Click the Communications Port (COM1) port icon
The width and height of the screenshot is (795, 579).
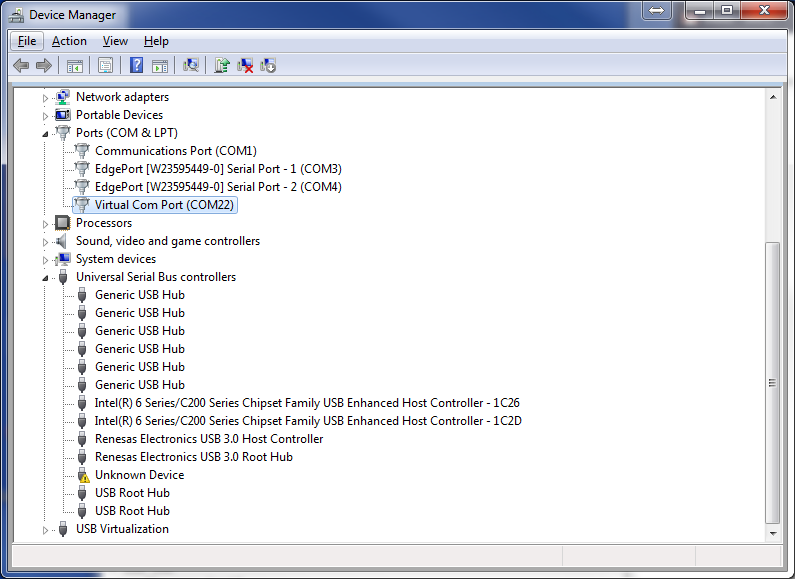coord(82,151)
